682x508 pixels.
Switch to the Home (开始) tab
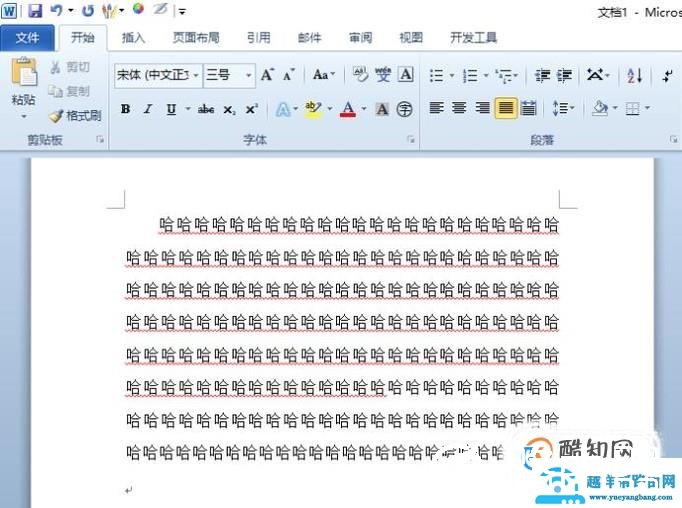click(83, 38)
